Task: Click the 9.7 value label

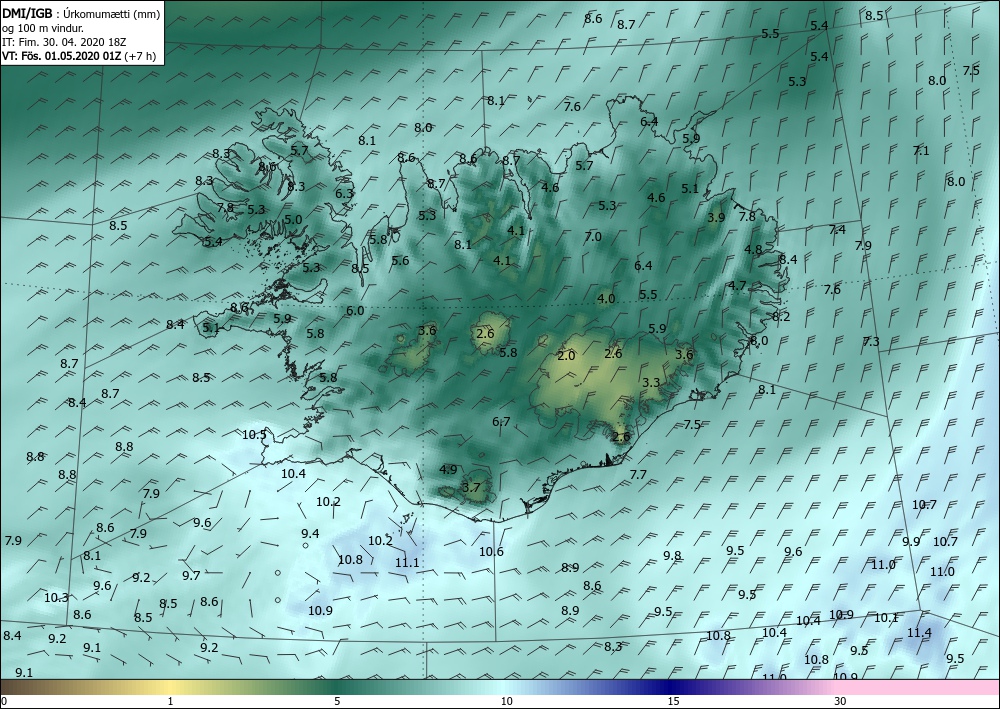Action: [x=191, y=576]
